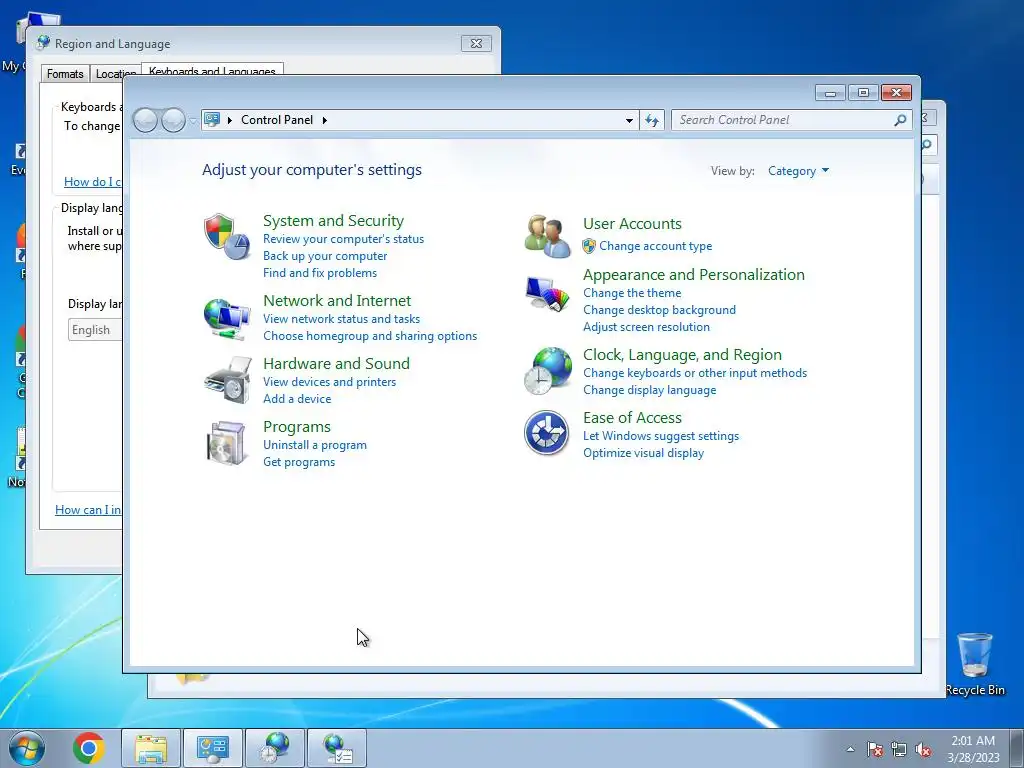Show hidden tray icons arrow
Screen dimensions: 1024x768
pyautogui.click(x=850, y=749)
